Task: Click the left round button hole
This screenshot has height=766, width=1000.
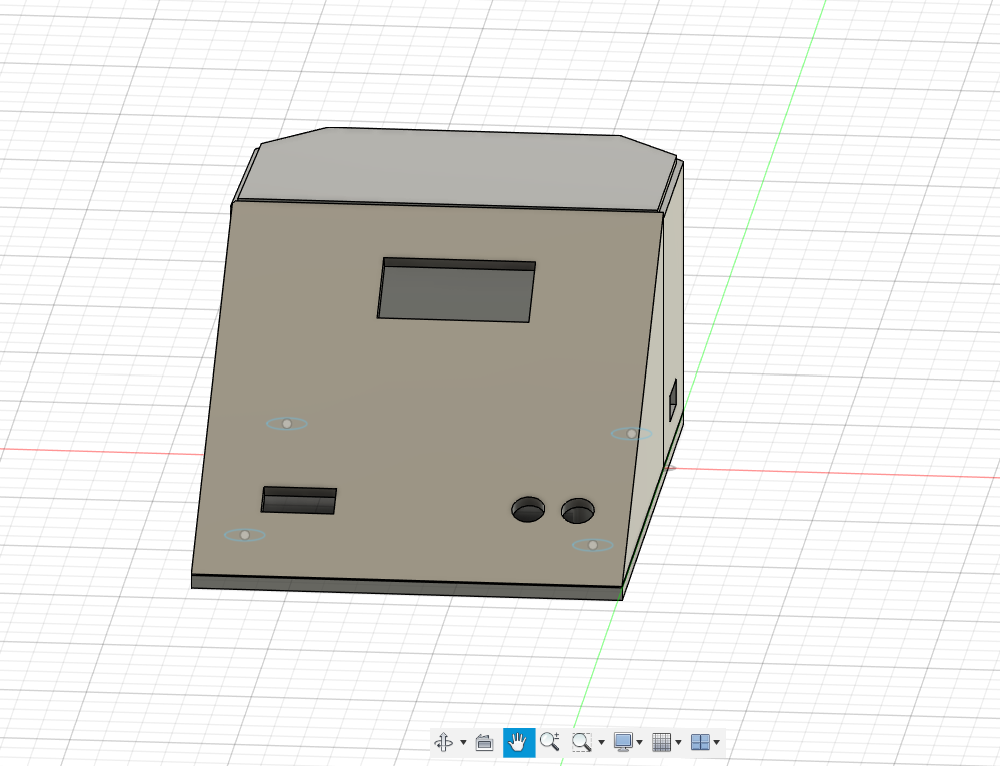Action: (x=529, y=511)
